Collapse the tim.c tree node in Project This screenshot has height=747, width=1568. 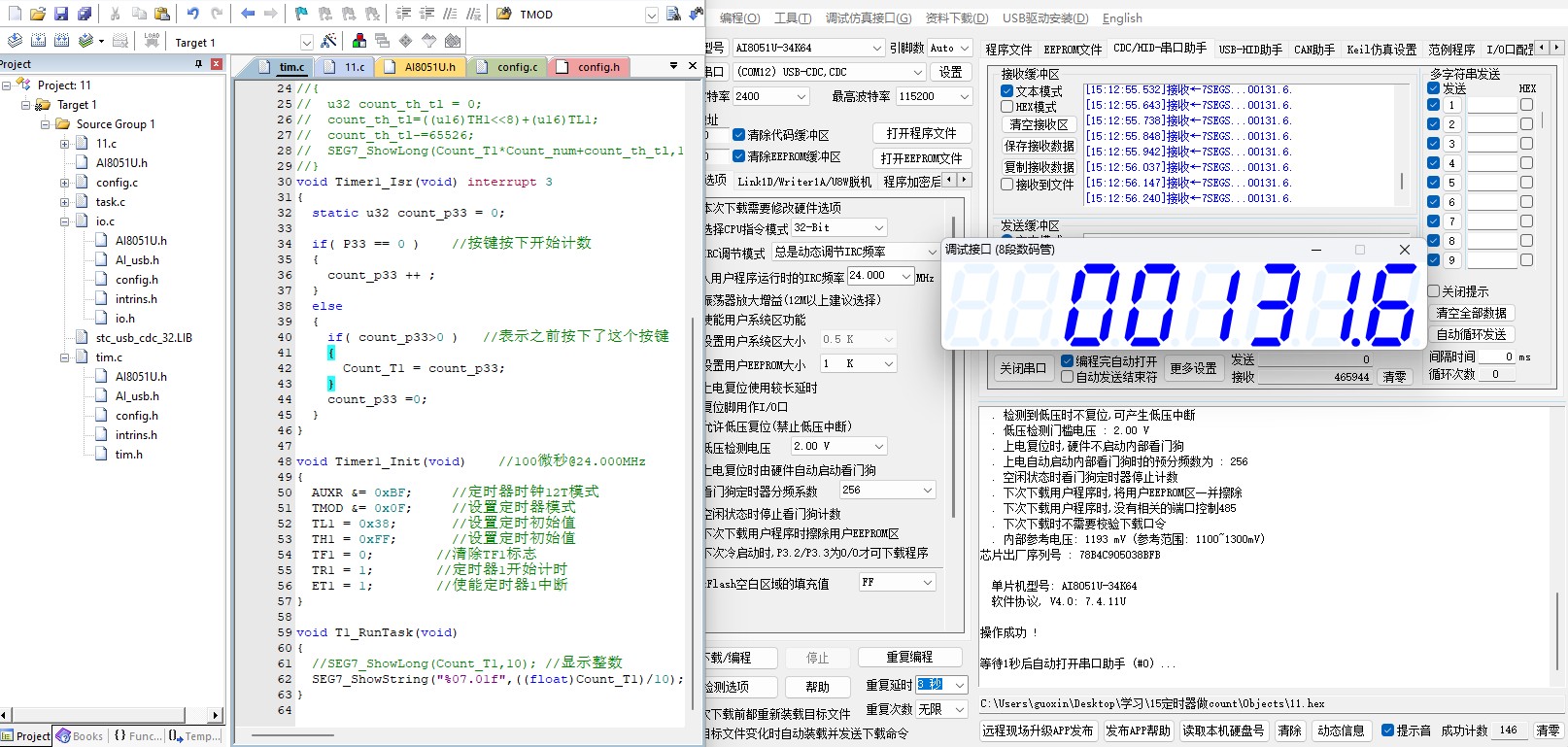point(65,357)
